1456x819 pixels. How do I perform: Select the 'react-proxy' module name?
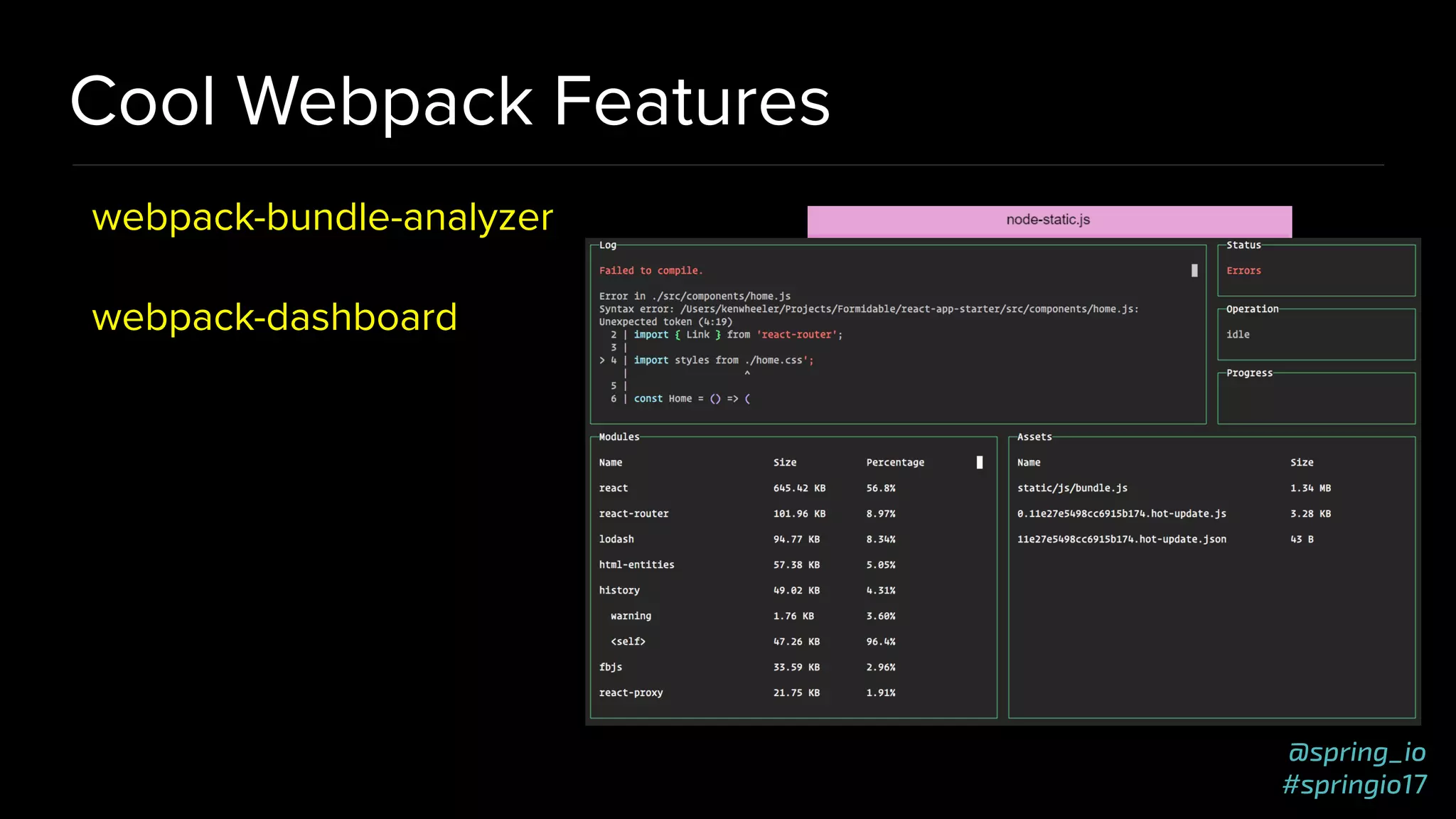[x=631, y=693]
